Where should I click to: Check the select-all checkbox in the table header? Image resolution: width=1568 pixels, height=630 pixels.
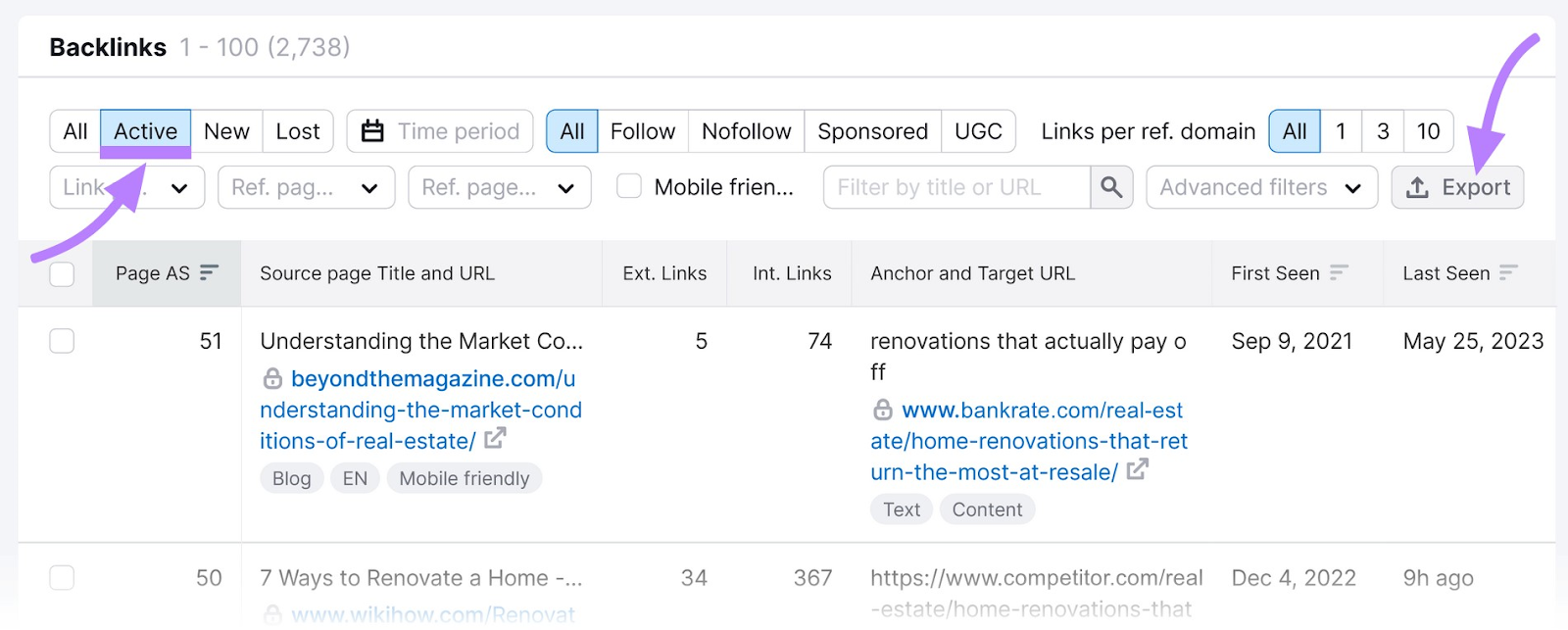pyautogui.click(x=61, y=273)
